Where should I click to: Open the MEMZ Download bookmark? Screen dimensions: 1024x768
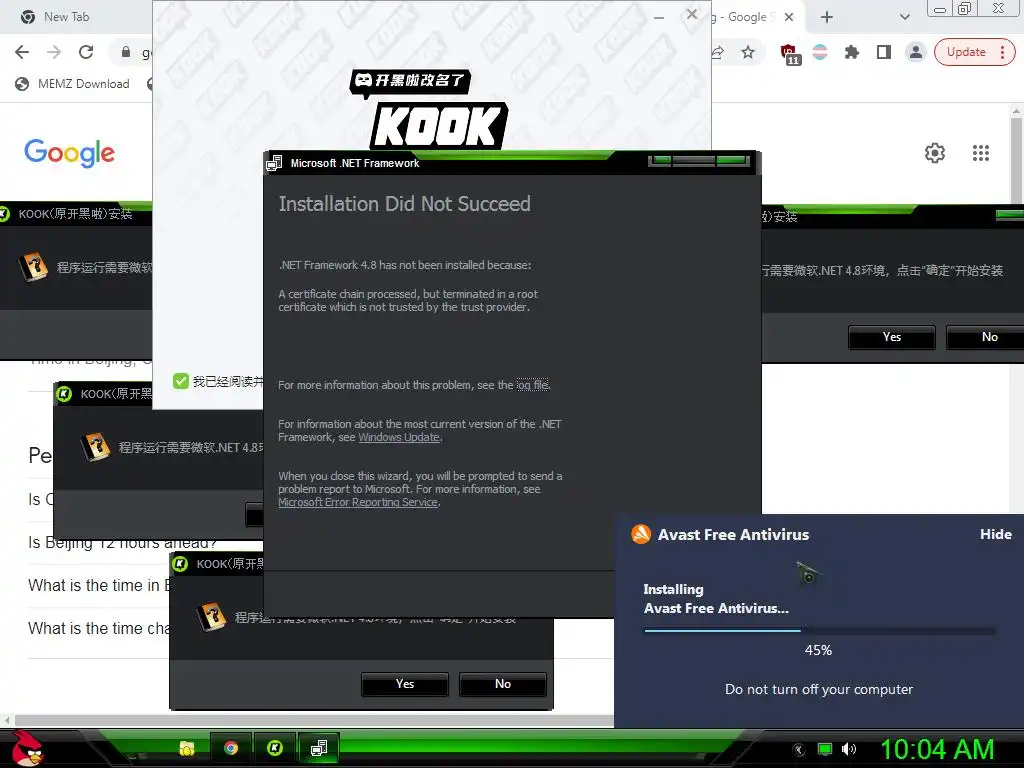pyautogui.click(x=72, y=84)
